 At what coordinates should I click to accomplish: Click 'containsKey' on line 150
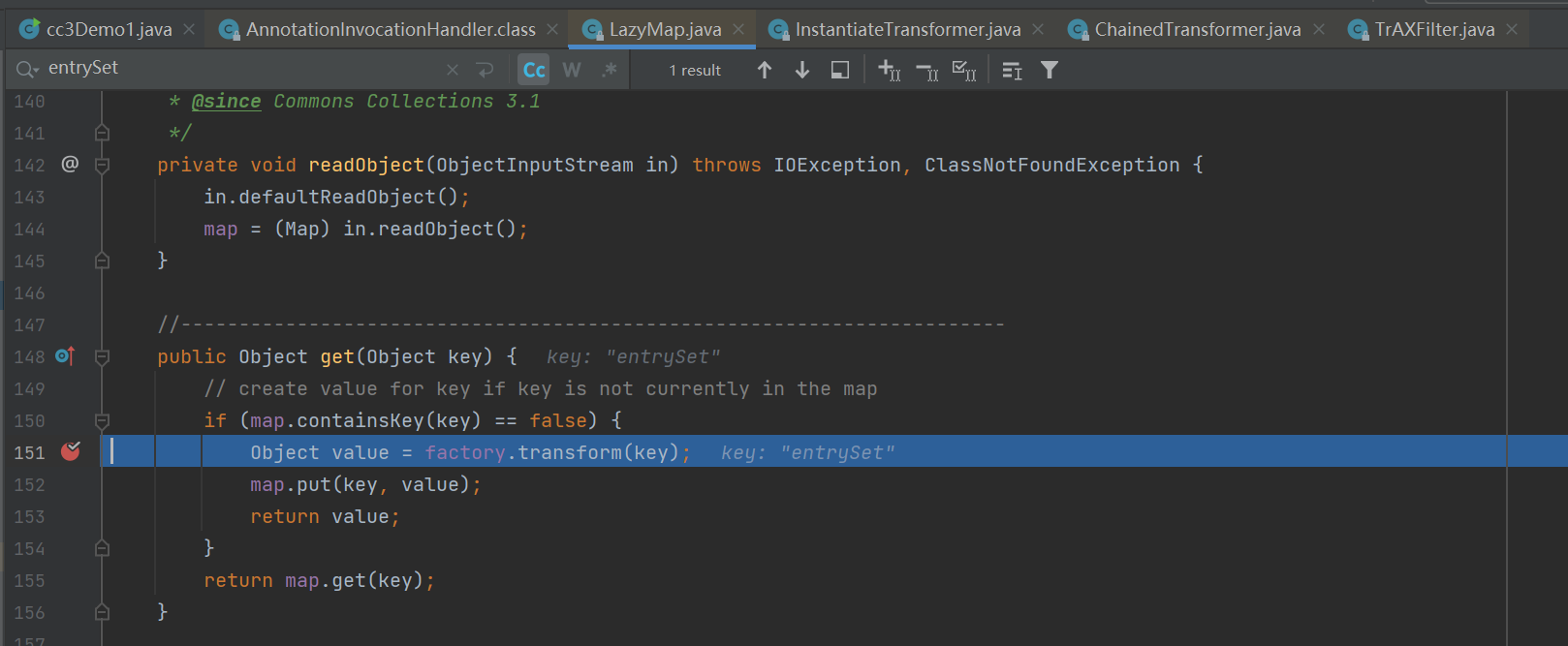[361, 420]
